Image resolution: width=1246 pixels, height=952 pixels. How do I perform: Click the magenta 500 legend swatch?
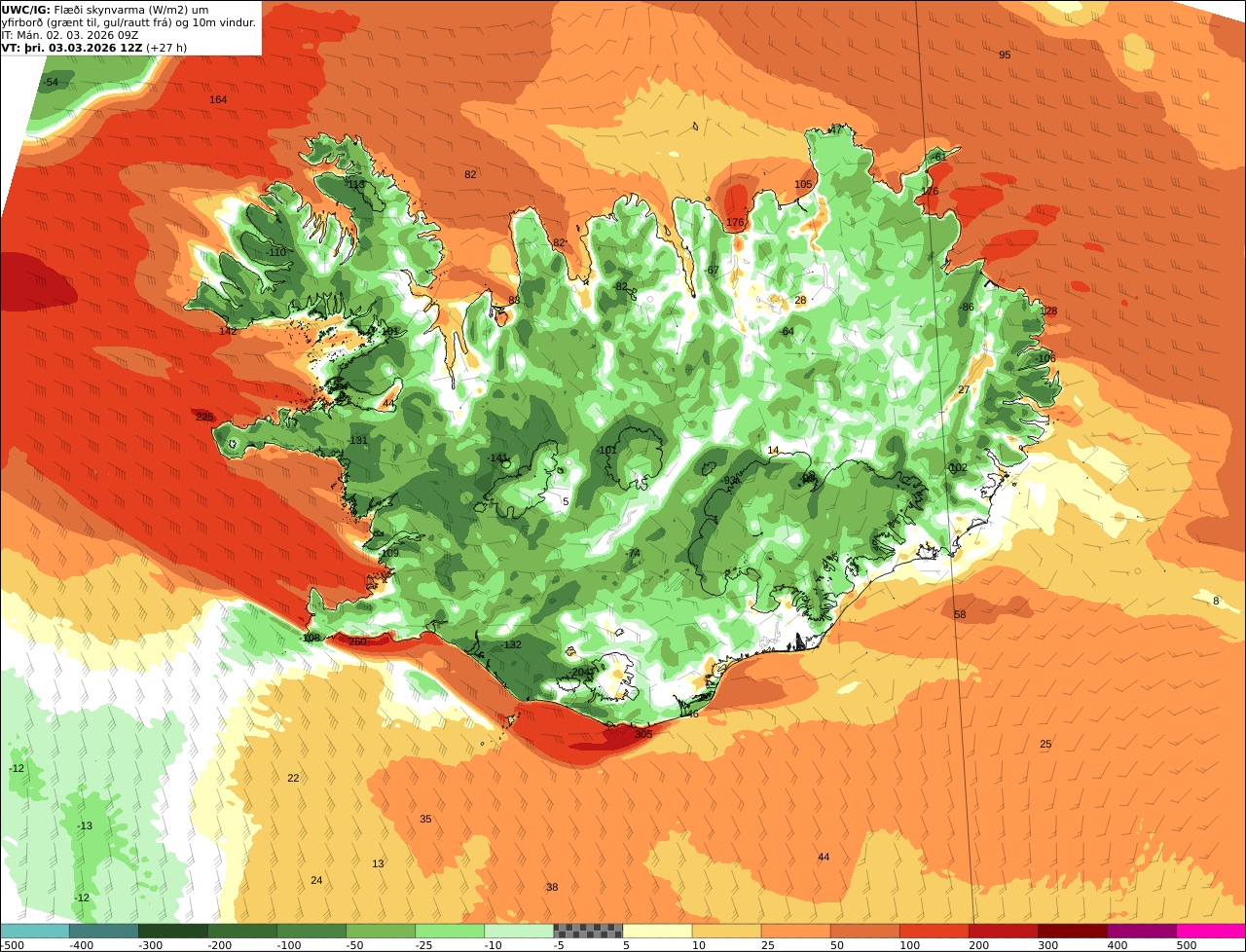point(1211,931)
